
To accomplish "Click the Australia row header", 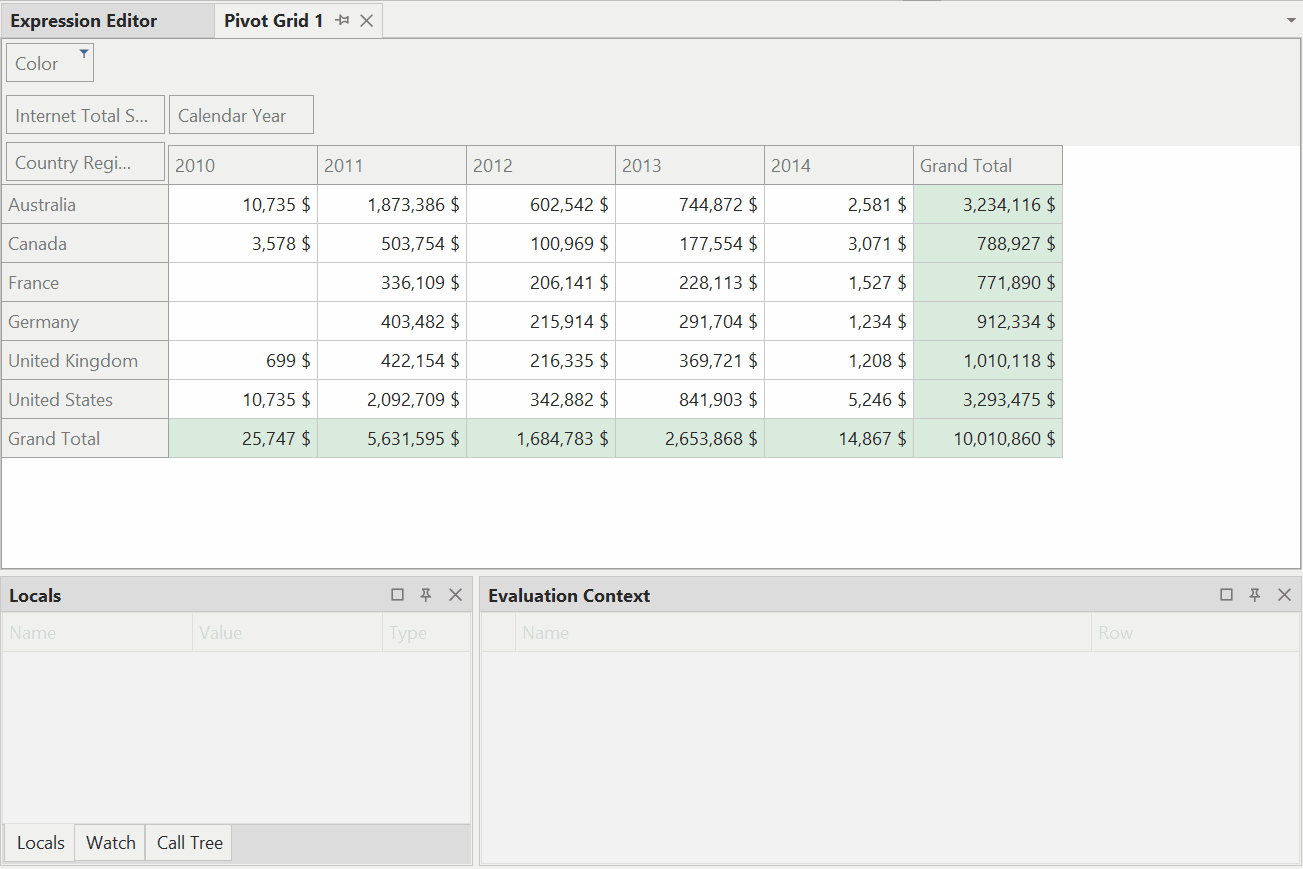I will pyautogui.click(x=85, y=205).
